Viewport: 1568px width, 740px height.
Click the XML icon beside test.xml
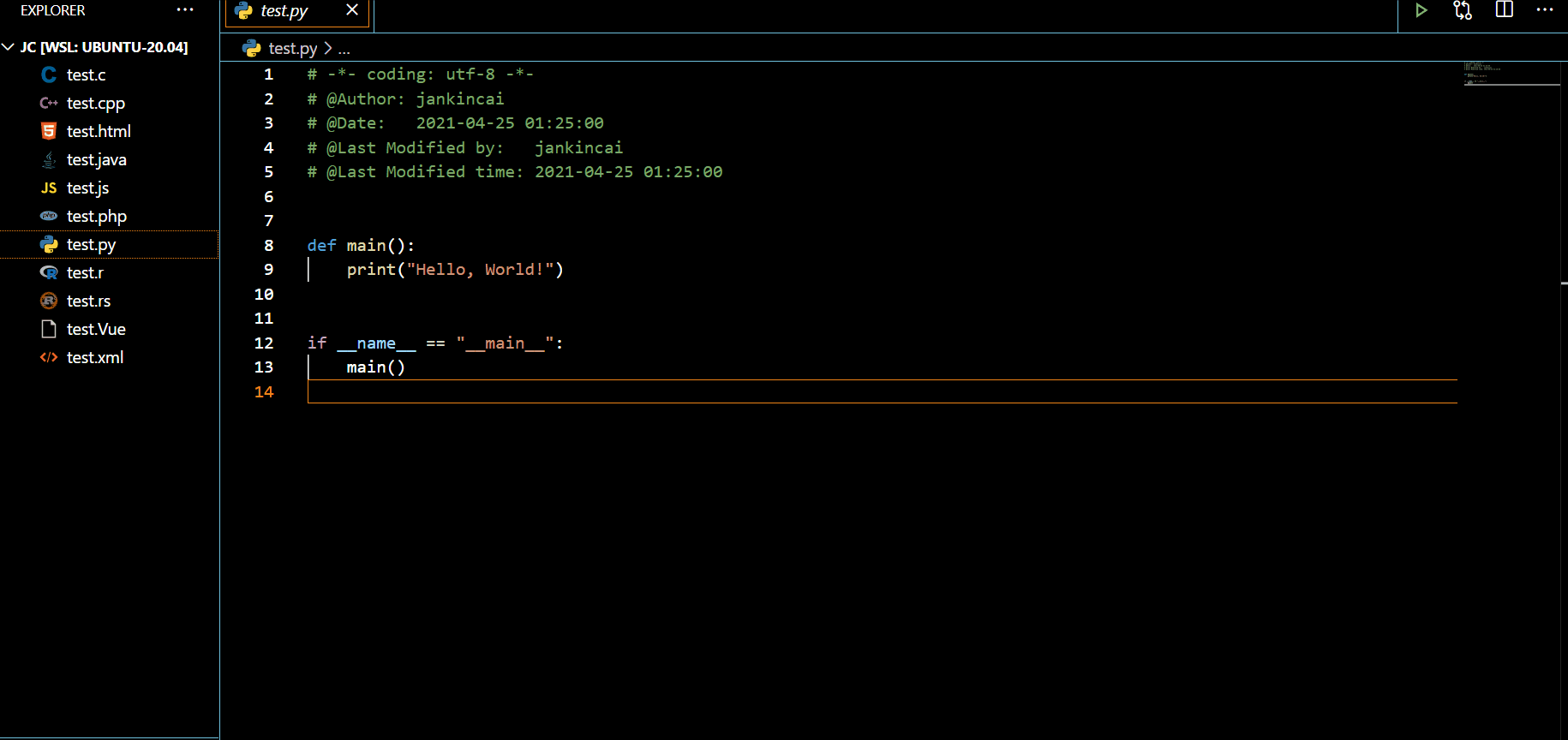coord(49,358)
